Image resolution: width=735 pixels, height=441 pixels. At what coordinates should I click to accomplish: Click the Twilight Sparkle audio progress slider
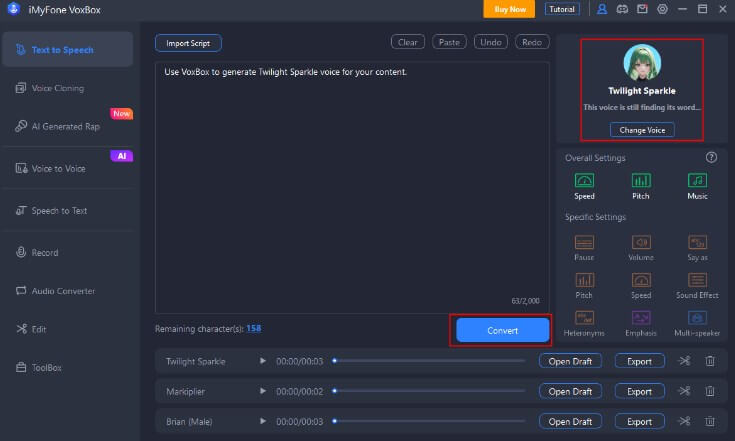pyautogui.click(x=429, y=361)
